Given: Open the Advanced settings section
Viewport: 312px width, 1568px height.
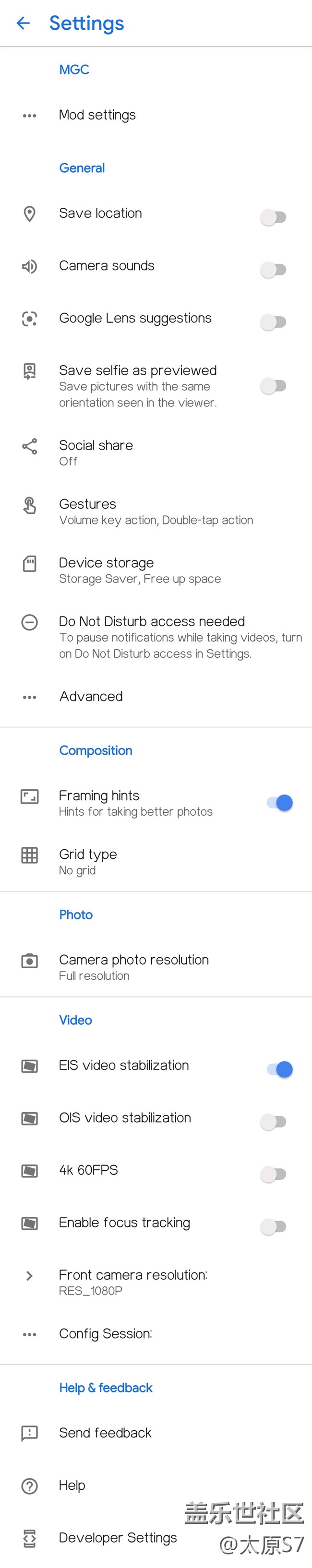Looking at the screenshot, I should pos(156,696).
